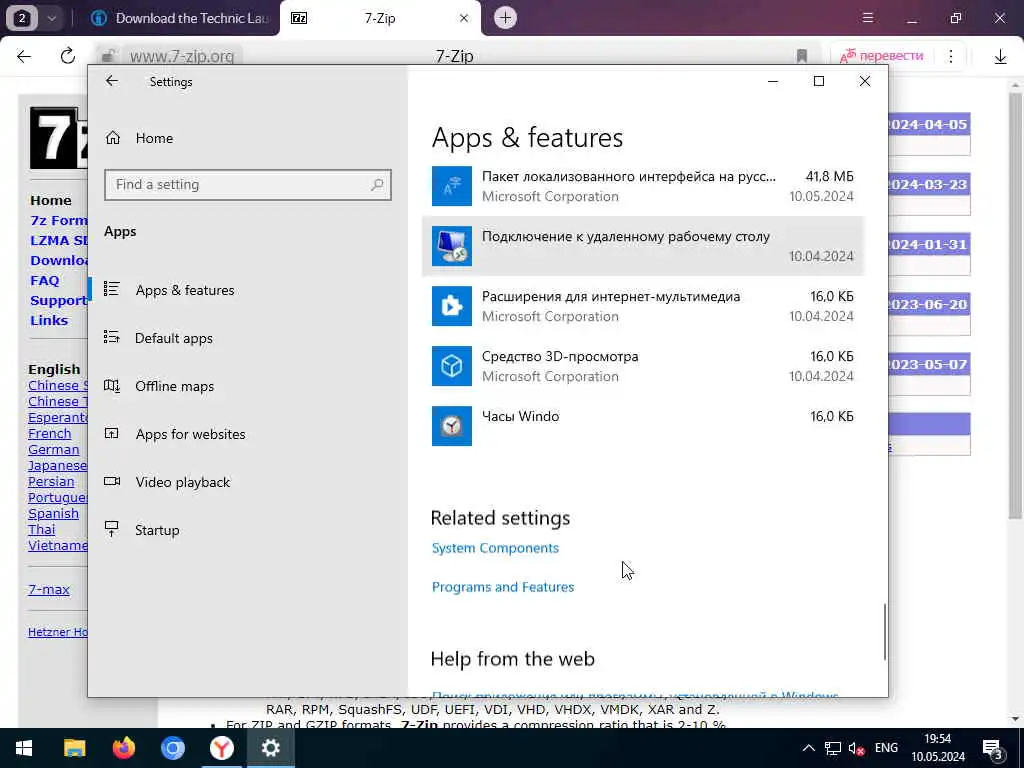Open Startup section

click(157, 530)
